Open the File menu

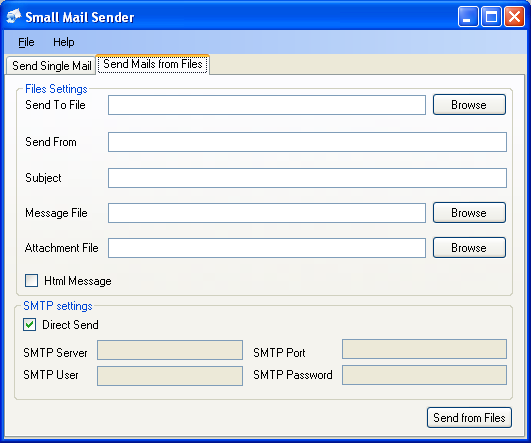point(26,42)
